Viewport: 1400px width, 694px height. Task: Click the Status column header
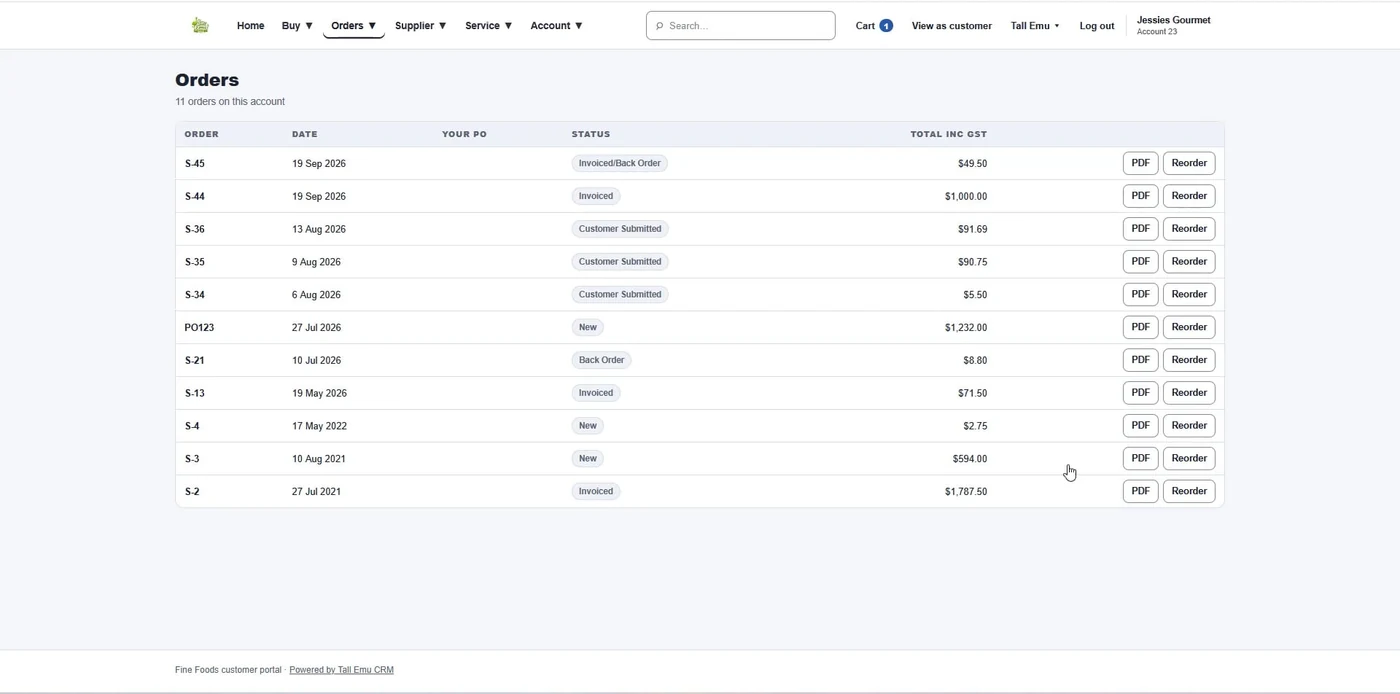591,134
